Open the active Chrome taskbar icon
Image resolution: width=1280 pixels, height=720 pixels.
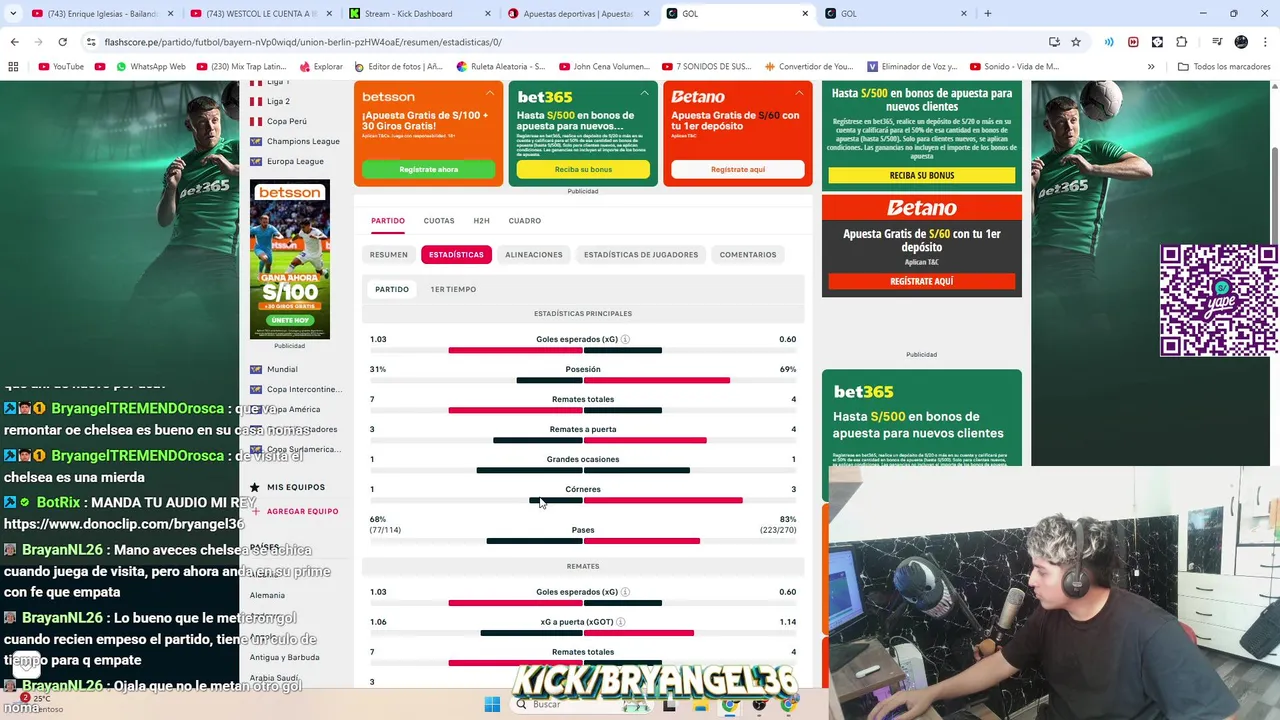[731, 704]
